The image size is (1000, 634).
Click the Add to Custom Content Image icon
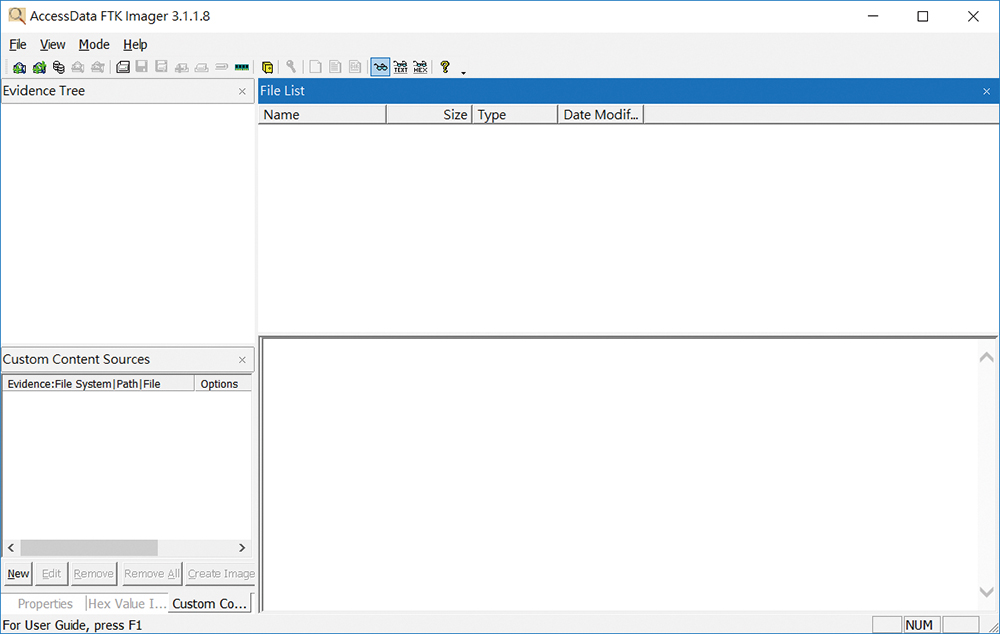[x=182, y=67]
